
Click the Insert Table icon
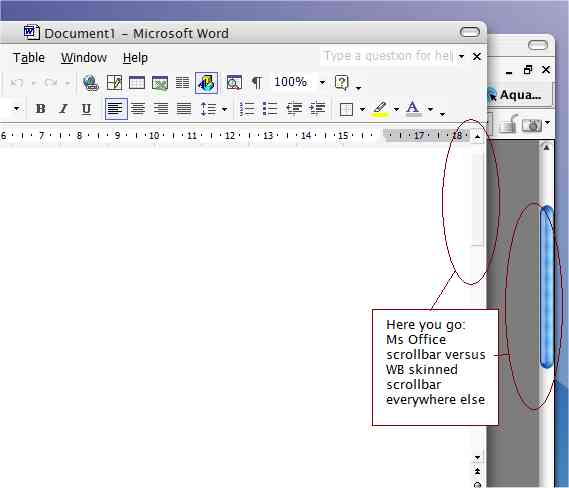click(x=137, y=83)
